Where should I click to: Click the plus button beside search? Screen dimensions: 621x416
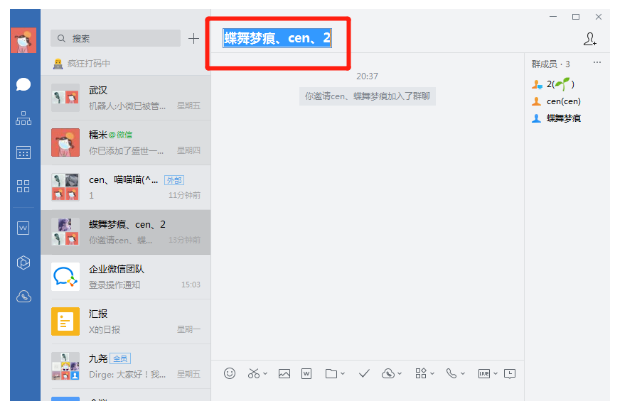pos(193,38)
